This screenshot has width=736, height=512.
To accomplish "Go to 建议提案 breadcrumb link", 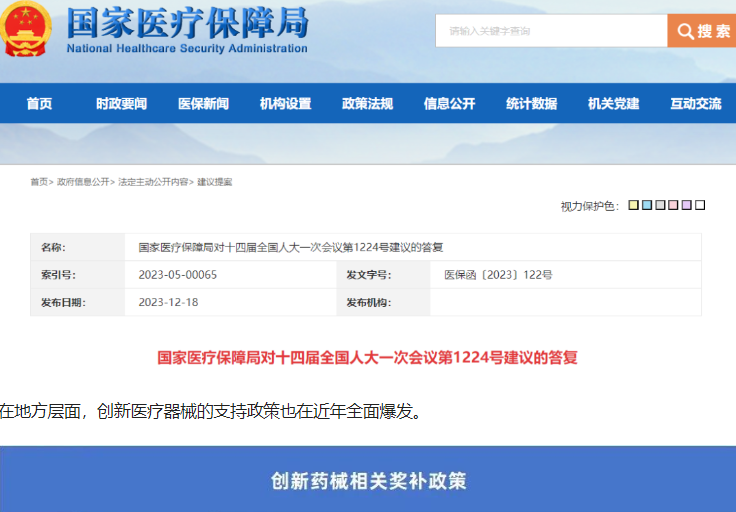I will (x=215, y=182).
